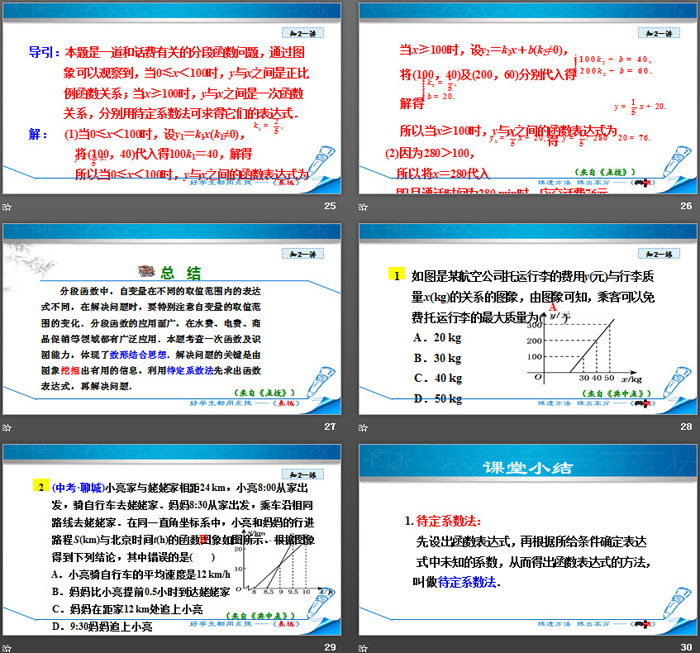This screenshot has height=653, width=700.
Task: Click the pen illustration on slide 25
Action: tap(321, 161)
